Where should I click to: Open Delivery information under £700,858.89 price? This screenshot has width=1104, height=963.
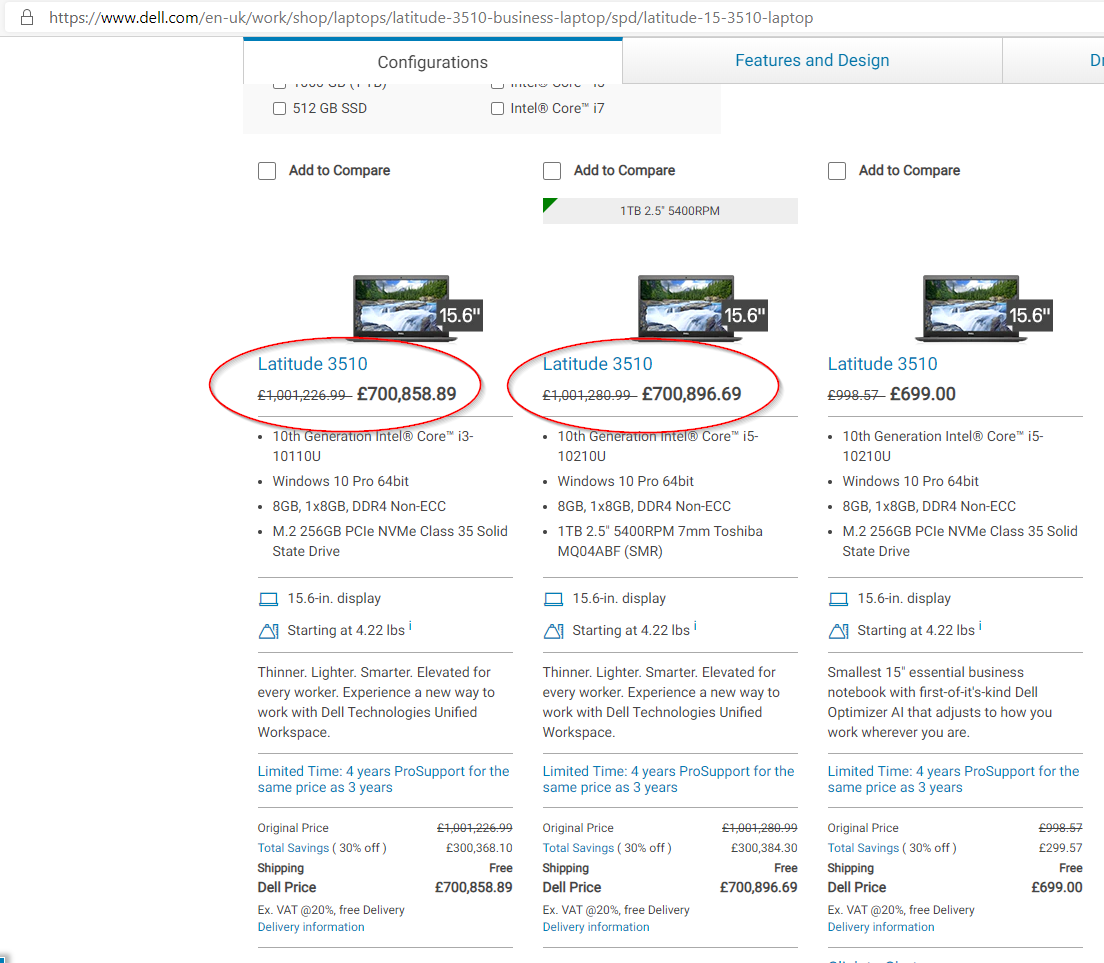point(311,927)
